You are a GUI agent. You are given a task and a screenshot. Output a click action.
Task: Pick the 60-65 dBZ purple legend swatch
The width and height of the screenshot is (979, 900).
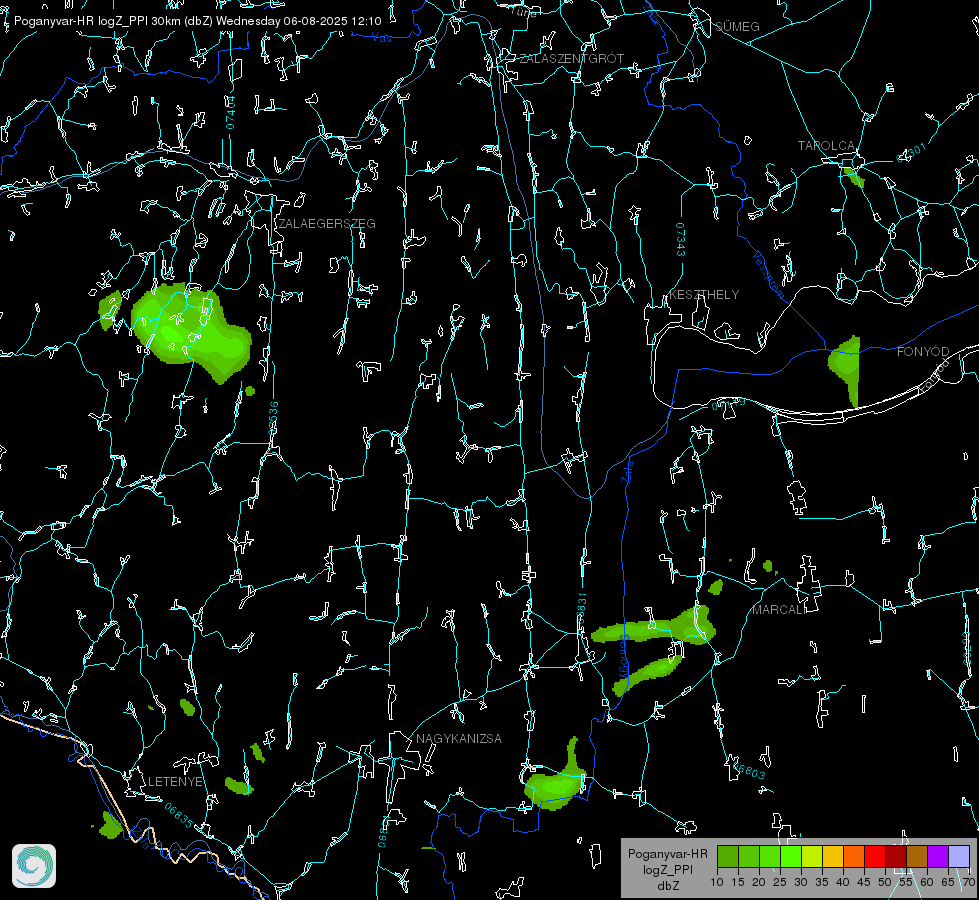coord(938,856)
